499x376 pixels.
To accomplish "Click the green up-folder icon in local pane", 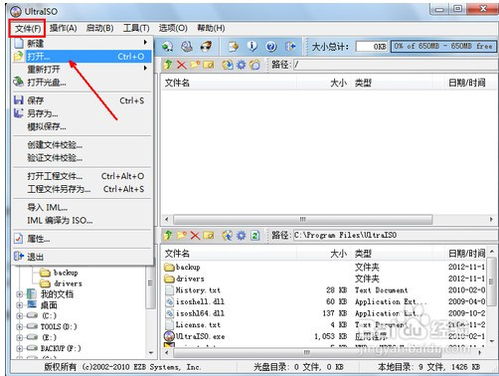I will coord(168,235).
